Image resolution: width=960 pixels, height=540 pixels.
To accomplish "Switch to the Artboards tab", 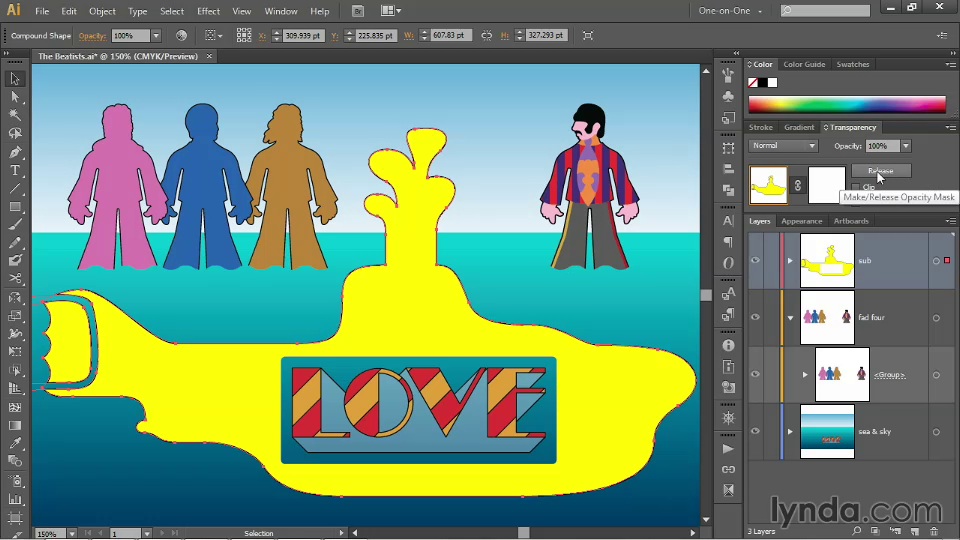I will pyautogui.click(x=851, y=221).
